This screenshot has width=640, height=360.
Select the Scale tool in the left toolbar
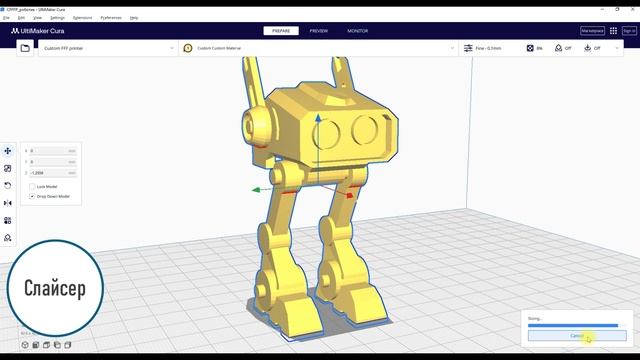coord(8,168)
